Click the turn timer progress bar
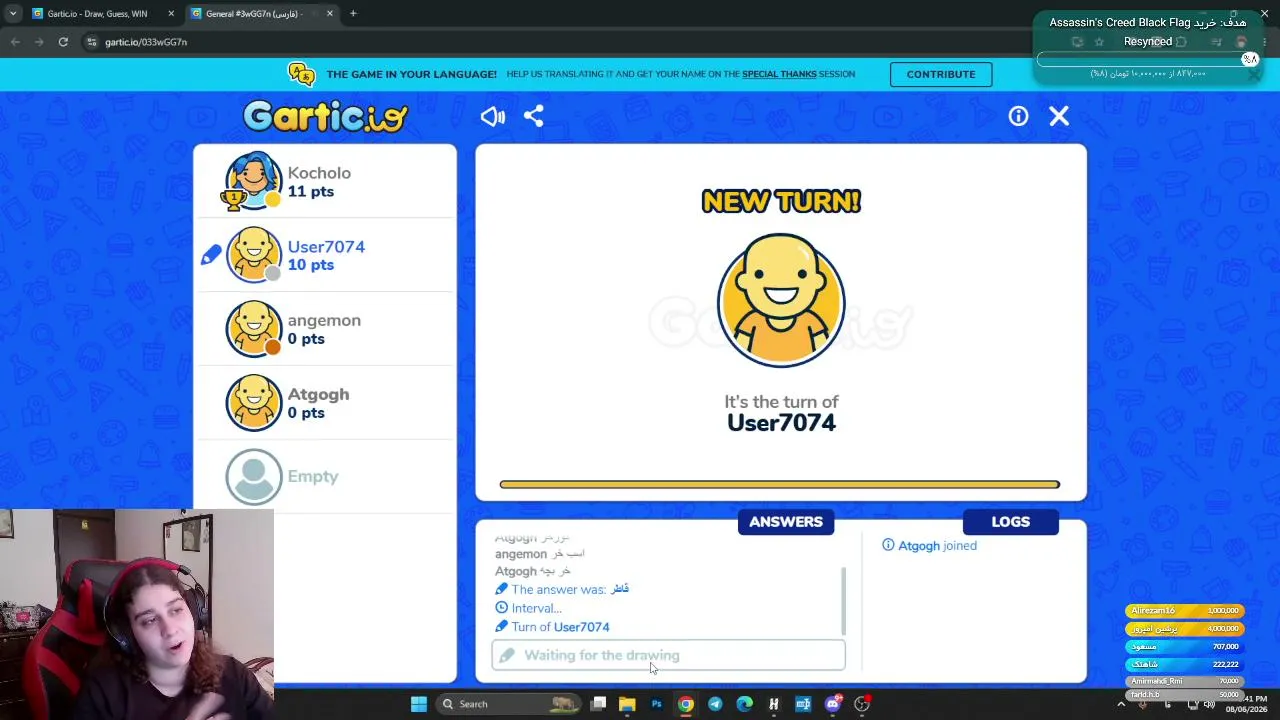The width and height of the screenshot is (1280, 720). coord(780,485)
